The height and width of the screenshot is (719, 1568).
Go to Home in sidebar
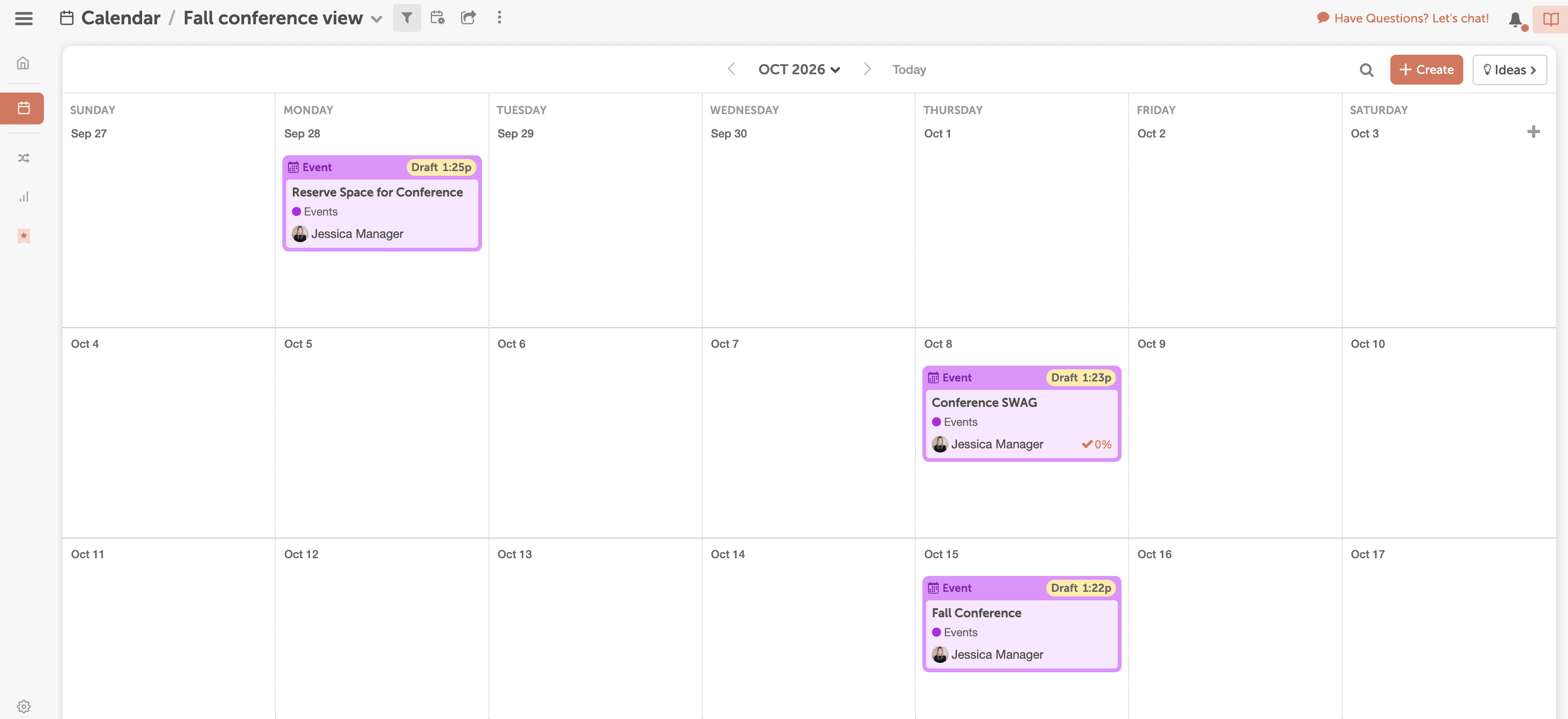[23, 63]
